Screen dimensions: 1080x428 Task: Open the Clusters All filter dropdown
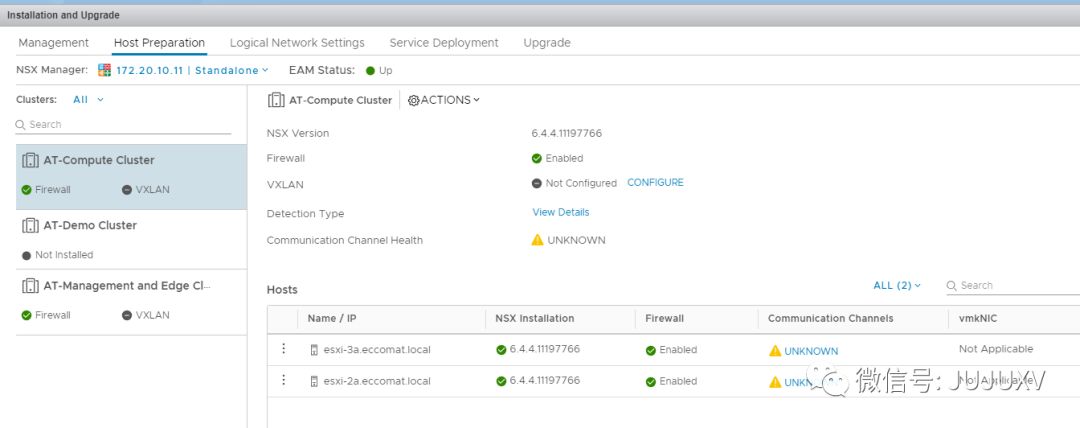[x=88, y=100]
